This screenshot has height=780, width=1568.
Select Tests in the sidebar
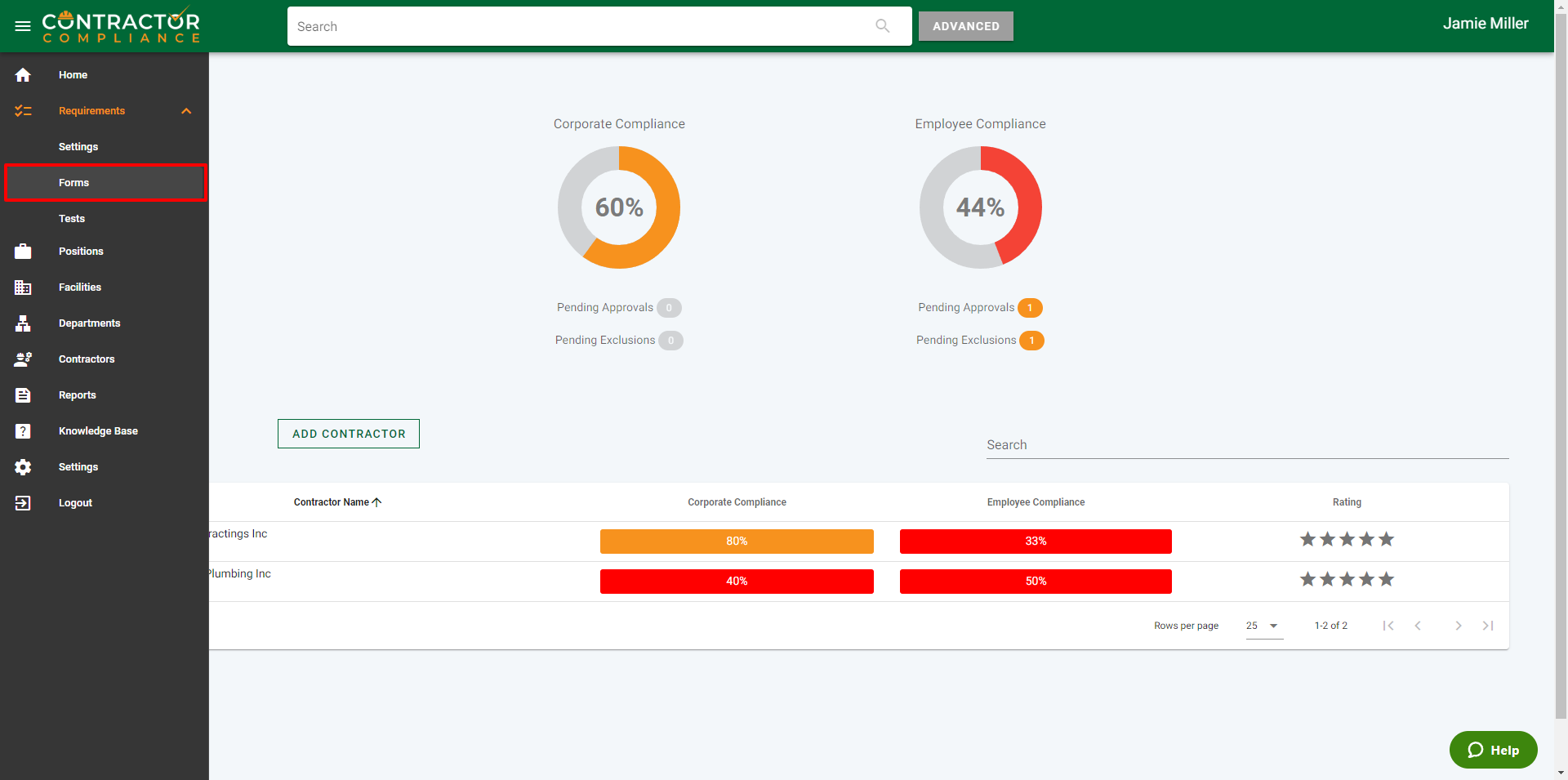pos(72,219)
